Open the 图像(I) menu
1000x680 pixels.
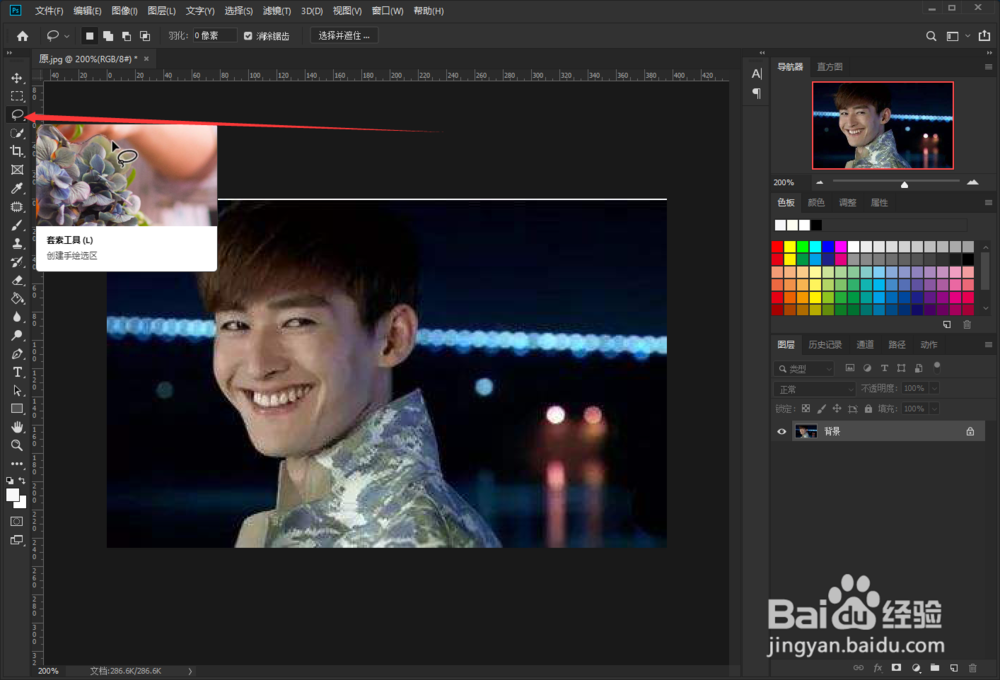124,11
